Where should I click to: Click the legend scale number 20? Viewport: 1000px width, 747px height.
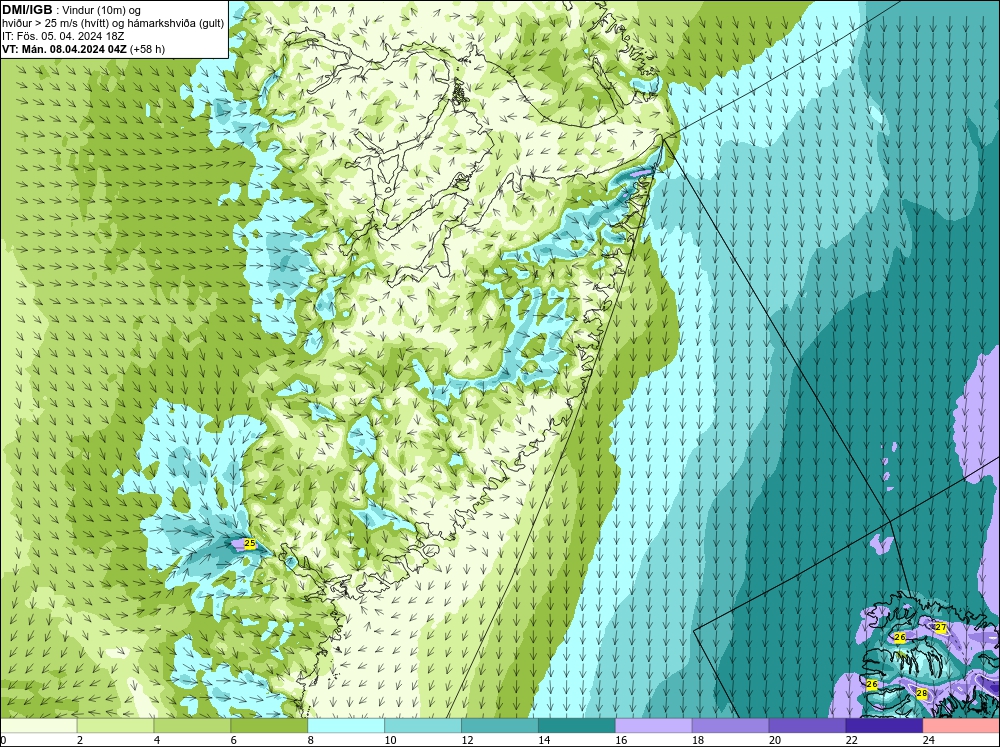tap(775, 740)
